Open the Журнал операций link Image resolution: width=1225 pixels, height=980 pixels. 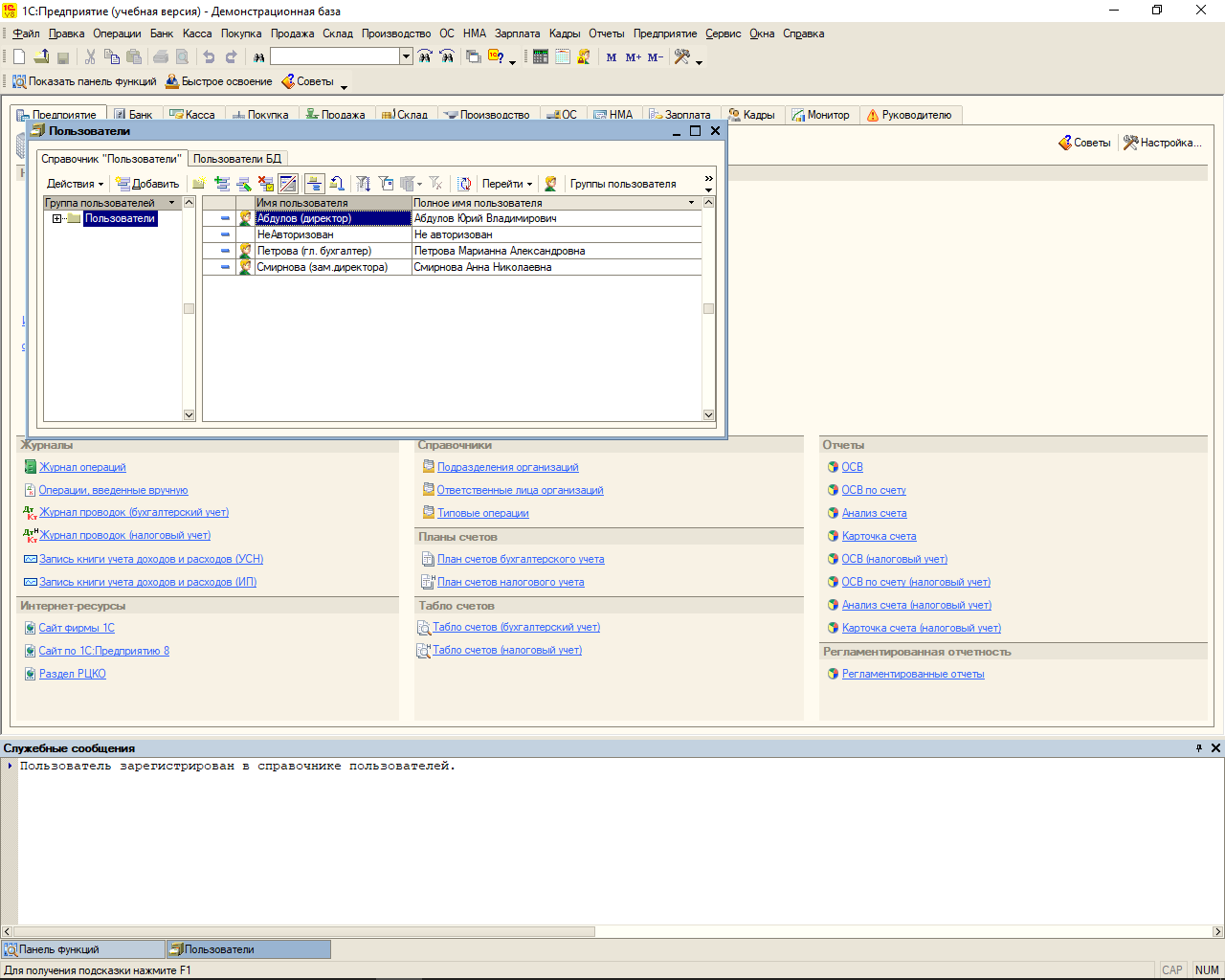(x=82, y=467)
